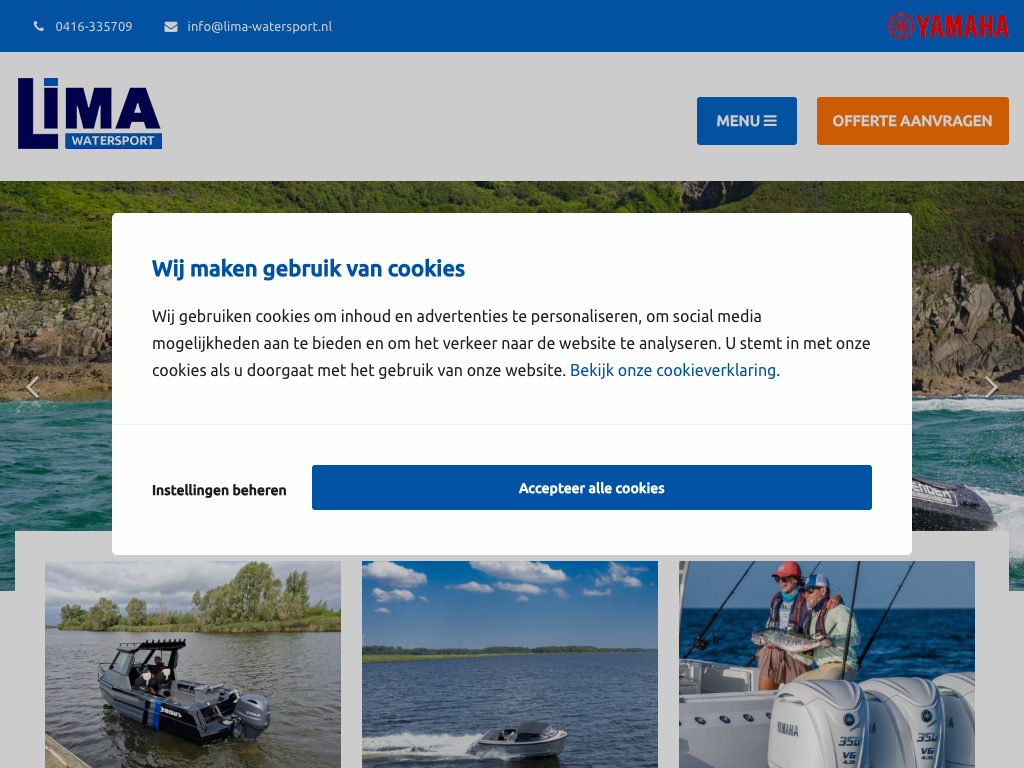Click OFFERTE AANVRAGEN orange button
The width and height of the screenshot is (1024, 768).
tap(912, 121)
